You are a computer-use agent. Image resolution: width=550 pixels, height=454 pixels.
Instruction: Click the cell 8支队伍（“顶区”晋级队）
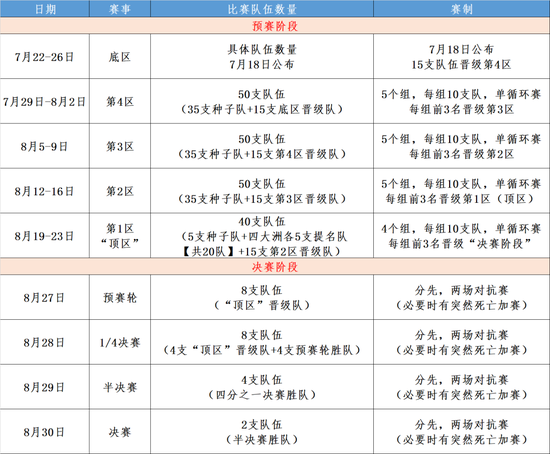tap(262, 297)
